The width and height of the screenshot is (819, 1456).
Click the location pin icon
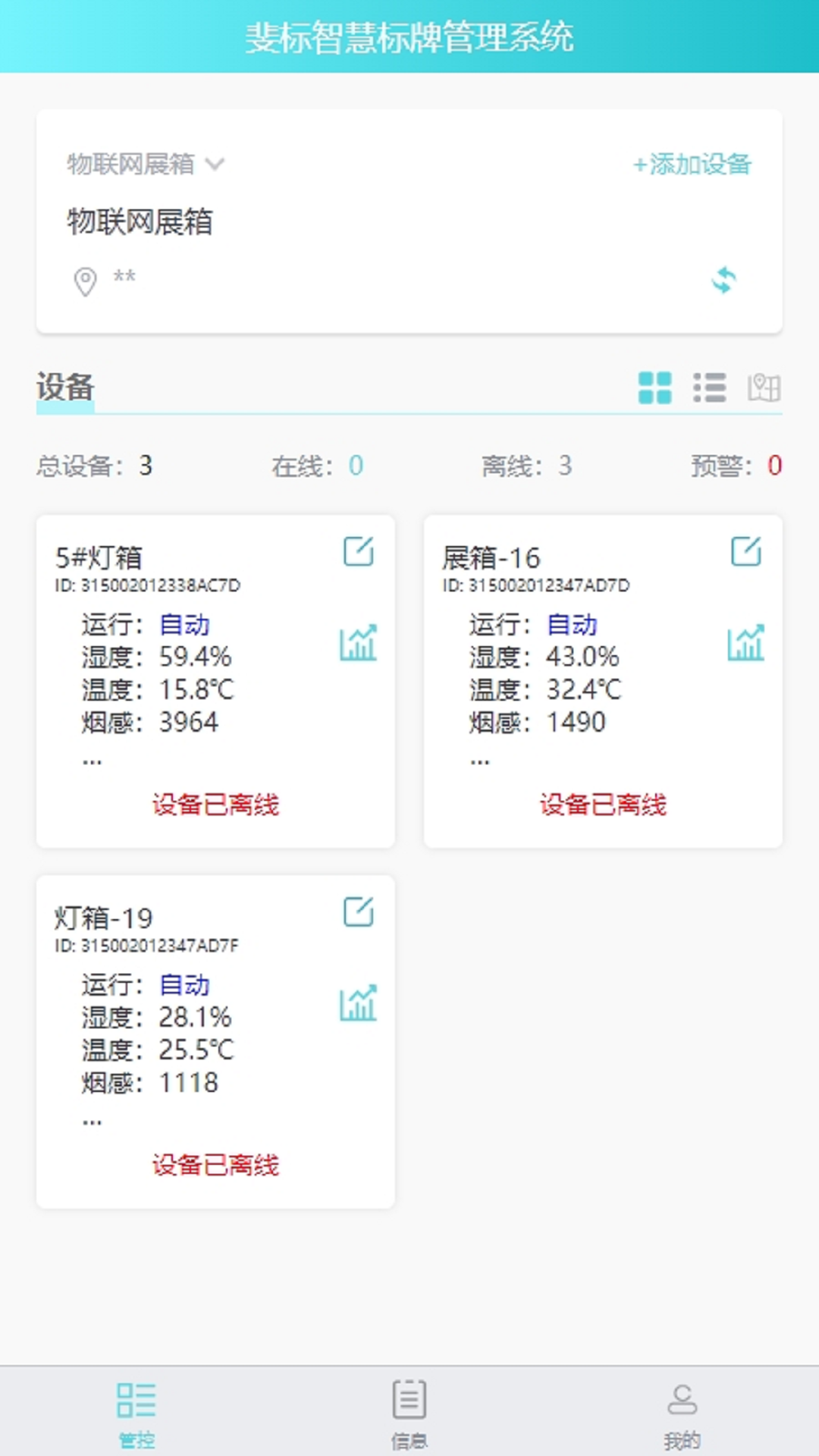pos(85,281)
